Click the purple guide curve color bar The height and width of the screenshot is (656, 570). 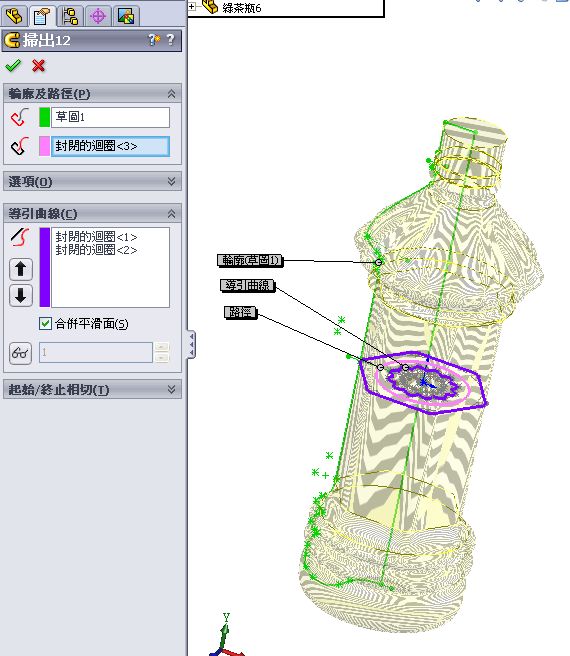(45, 267)
